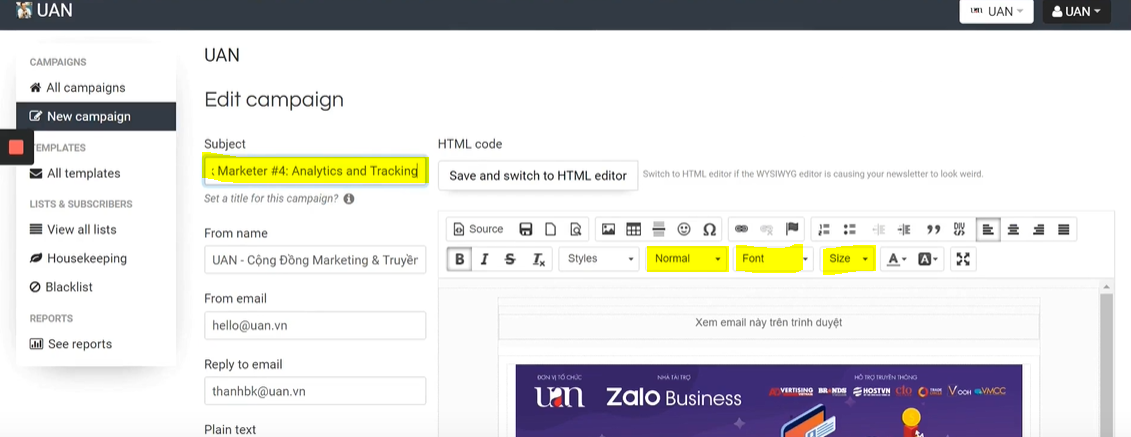
Task: Insert a table with the Table icon
Action: click(633, 229)
